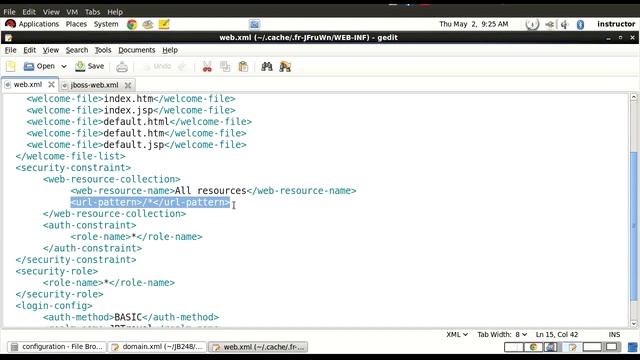The height and width of the screenshot is (360, 640).
Task: Select the first workspace in switcher
Action: point(514,347)
